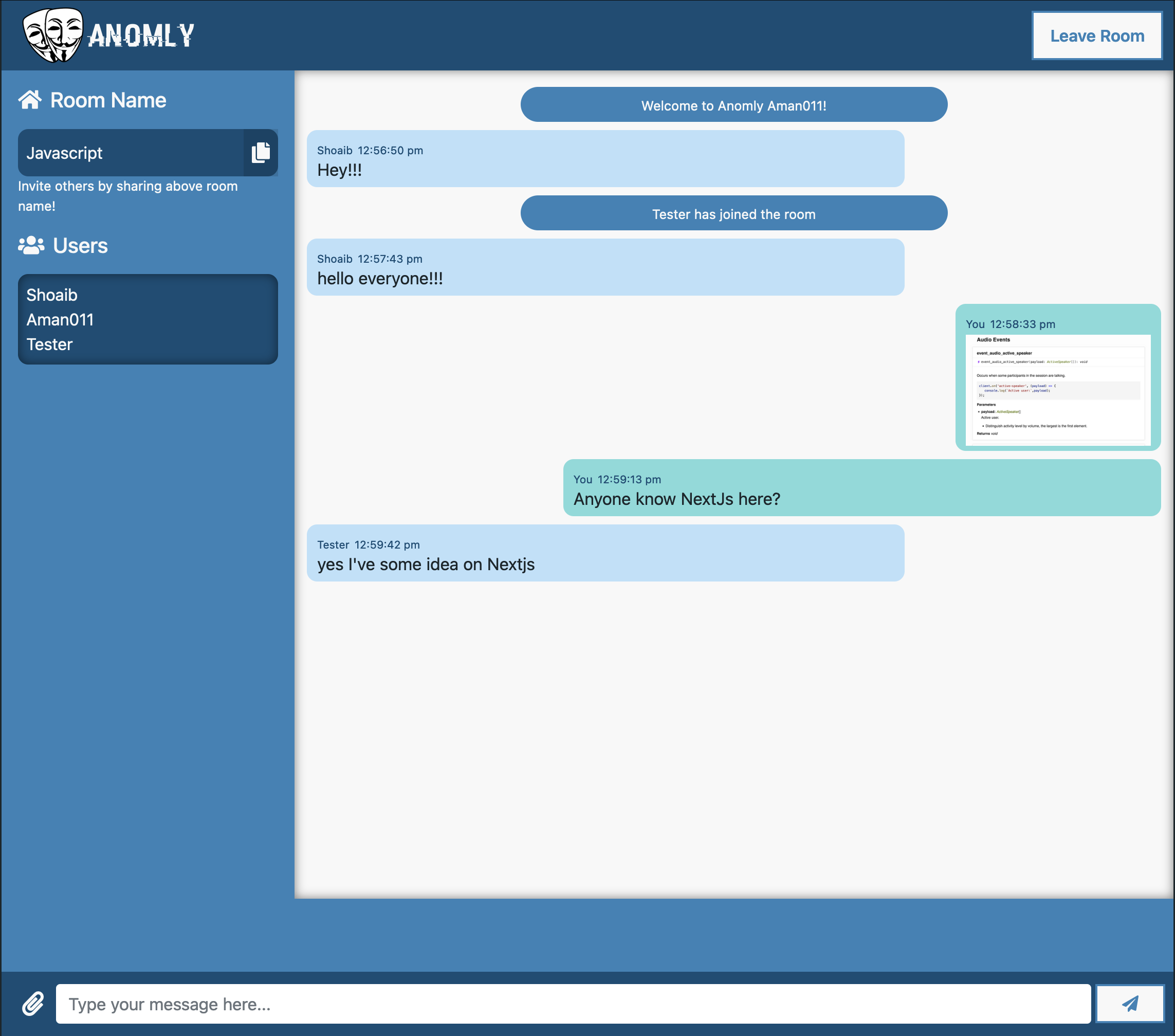Click the copy room name icon

click(x=258, y=152)
